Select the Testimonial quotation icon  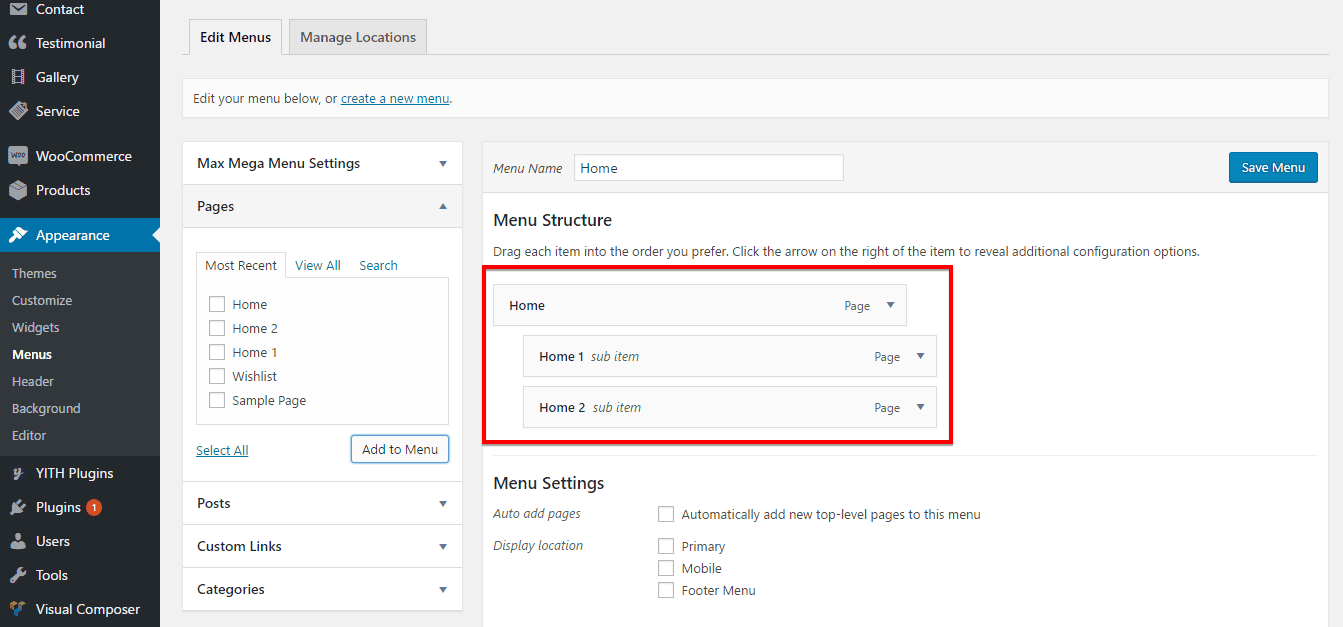point(17,42)
